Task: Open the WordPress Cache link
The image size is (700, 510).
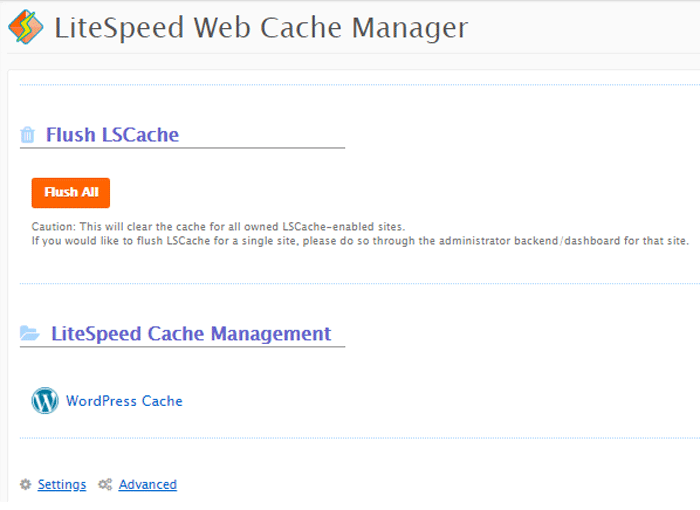Action: click(124, 401)
